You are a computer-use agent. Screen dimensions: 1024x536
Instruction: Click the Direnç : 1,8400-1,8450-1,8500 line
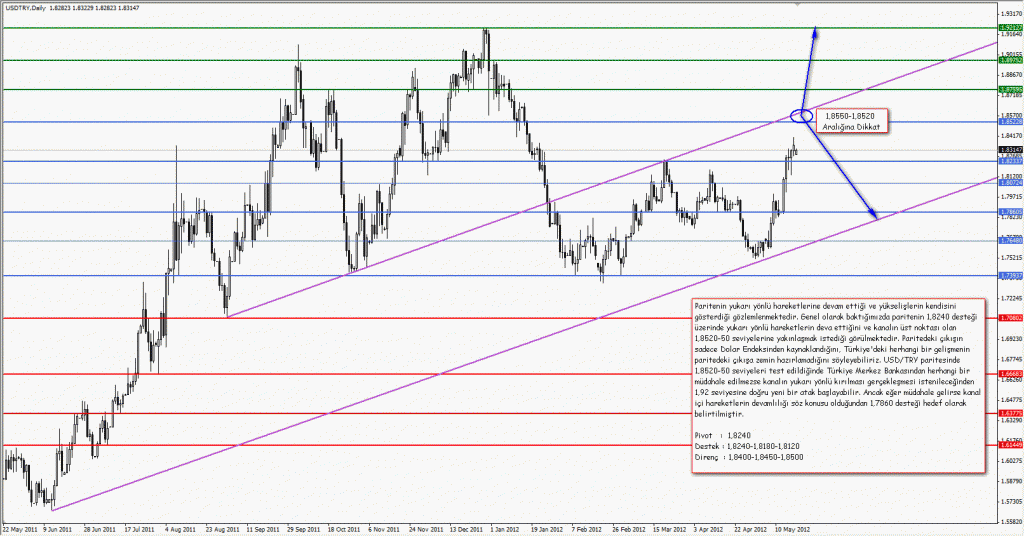point(748,457)
